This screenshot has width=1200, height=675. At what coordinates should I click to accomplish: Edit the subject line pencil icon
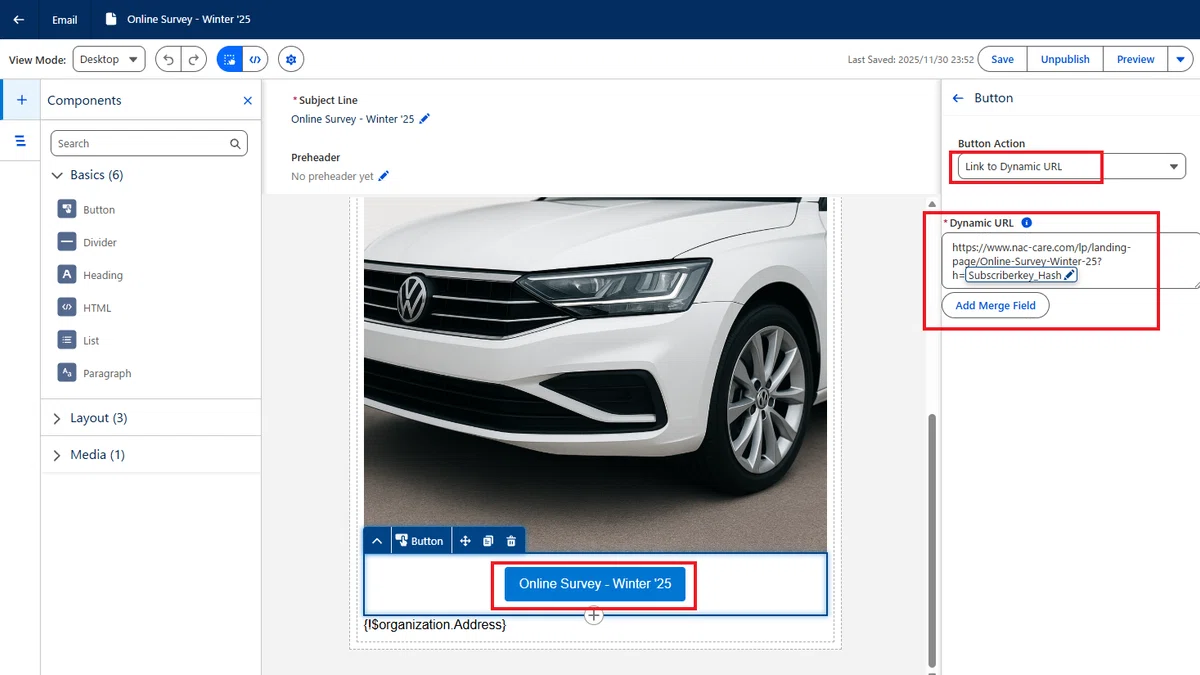pyautogui.click(x=424, y=119)
